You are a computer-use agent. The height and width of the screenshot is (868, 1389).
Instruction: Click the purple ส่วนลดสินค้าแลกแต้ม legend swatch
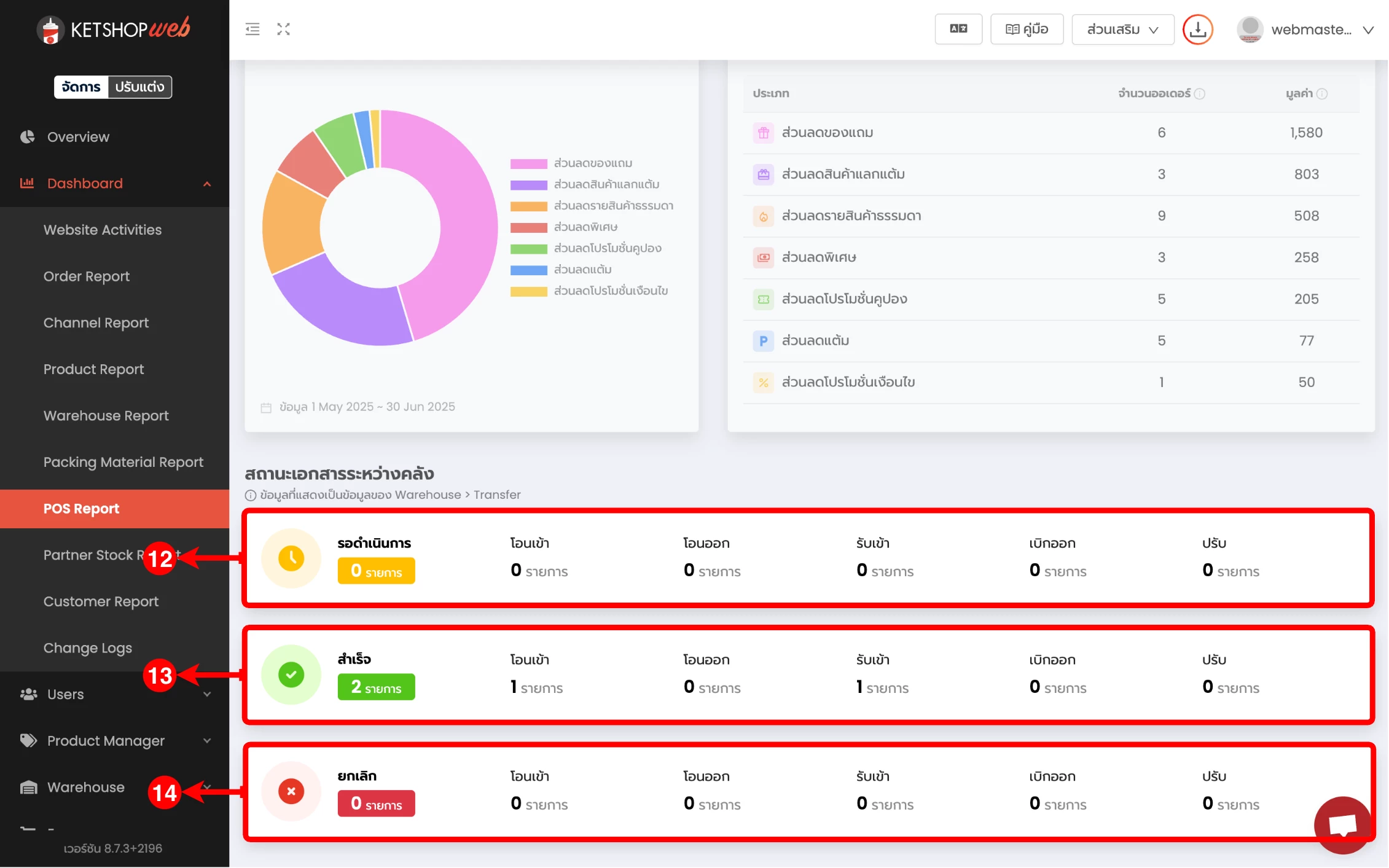coord(528,185)
